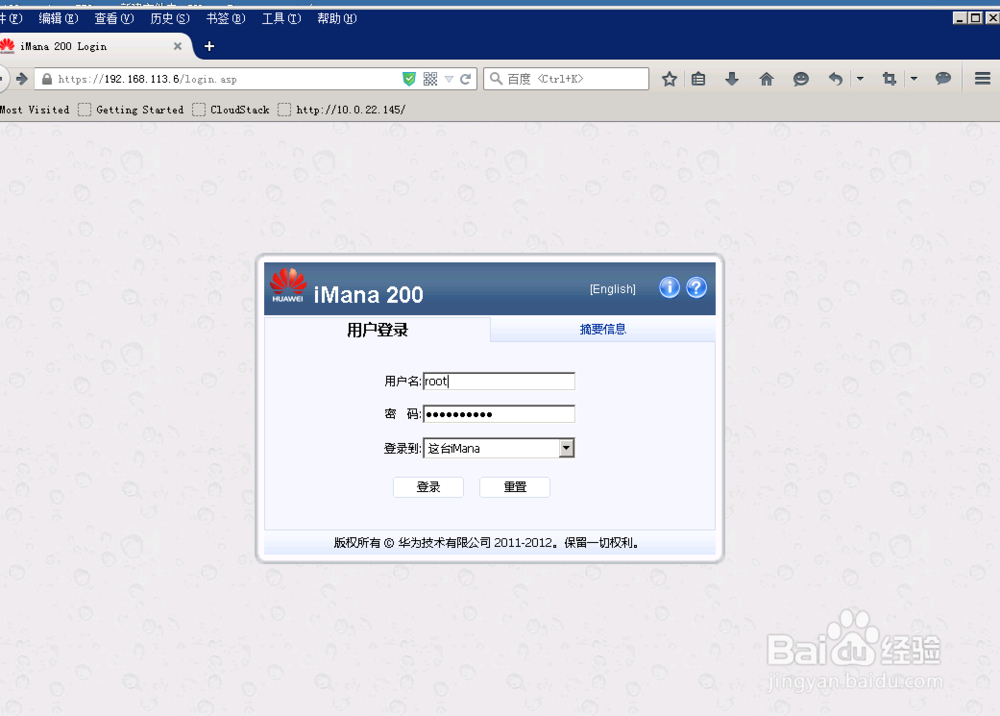Open the Most Visited bookmark
The image size is (1000, 716).
(34, 110)
